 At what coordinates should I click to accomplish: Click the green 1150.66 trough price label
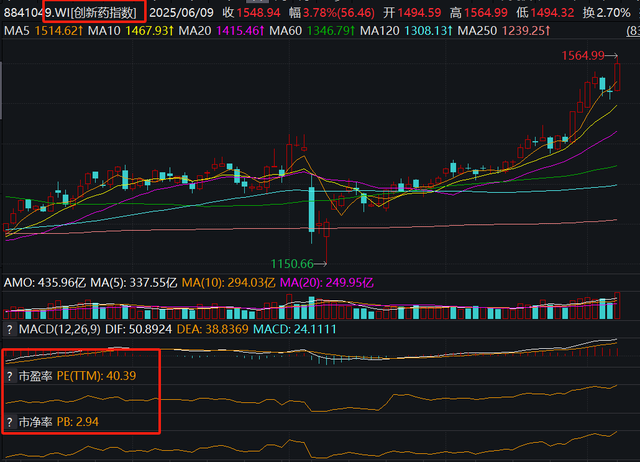tap(292, 264)
